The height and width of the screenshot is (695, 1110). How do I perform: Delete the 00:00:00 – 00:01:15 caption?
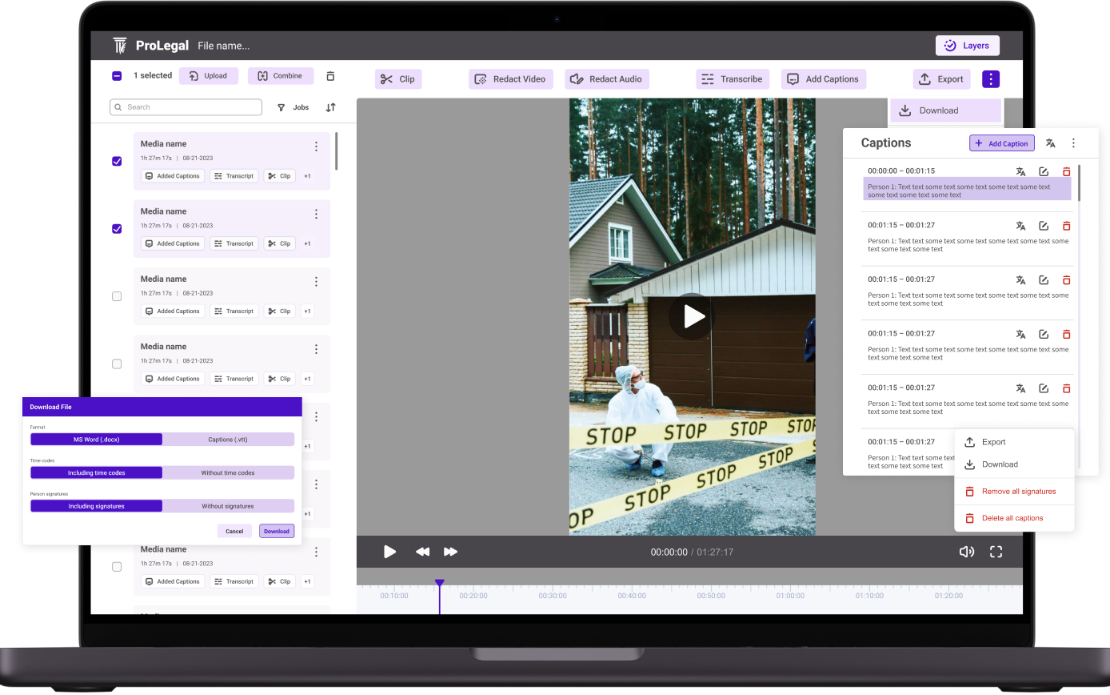pos(1066,171)
